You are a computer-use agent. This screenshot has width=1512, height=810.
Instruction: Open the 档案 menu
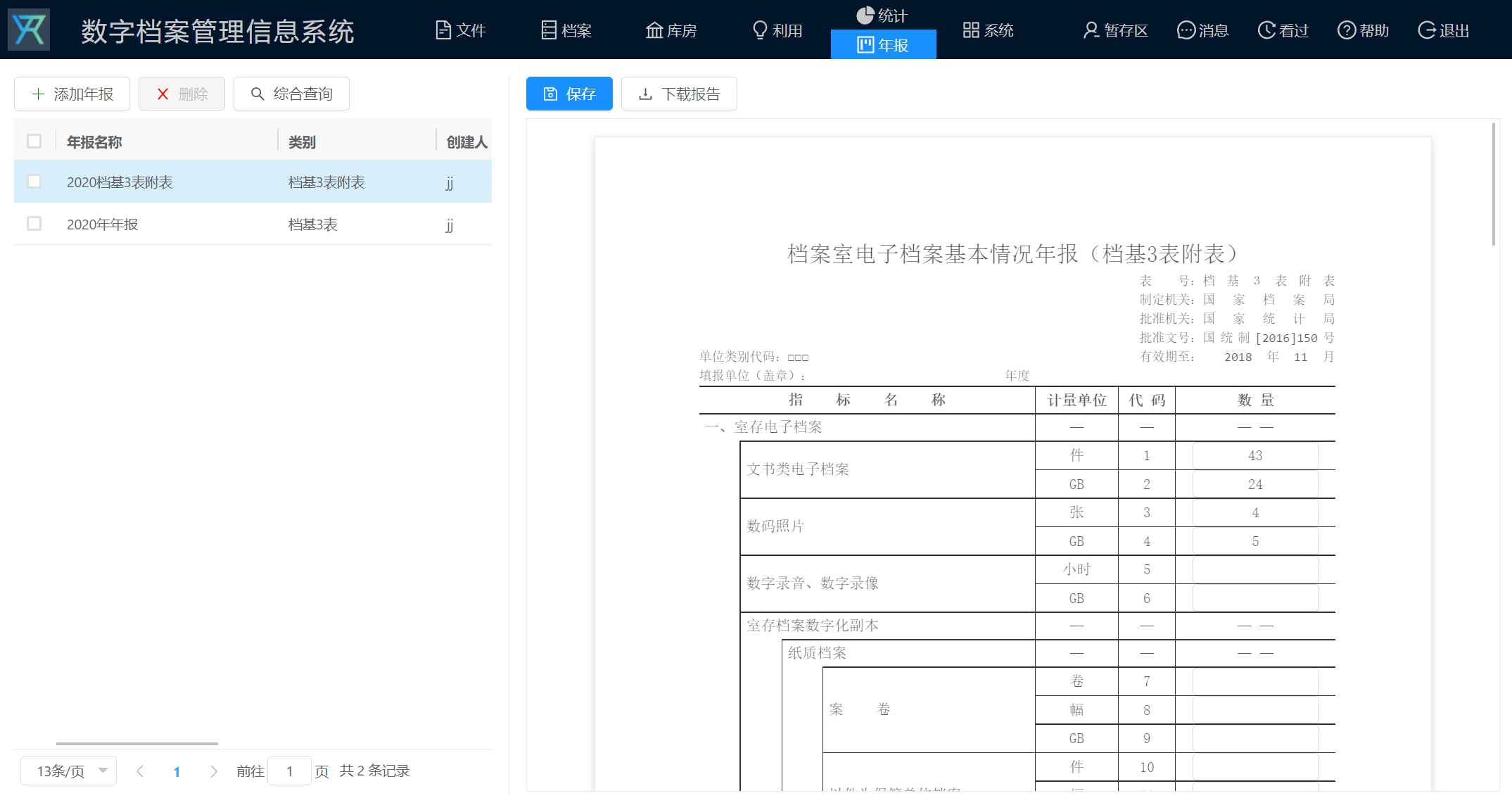point(566,30)
